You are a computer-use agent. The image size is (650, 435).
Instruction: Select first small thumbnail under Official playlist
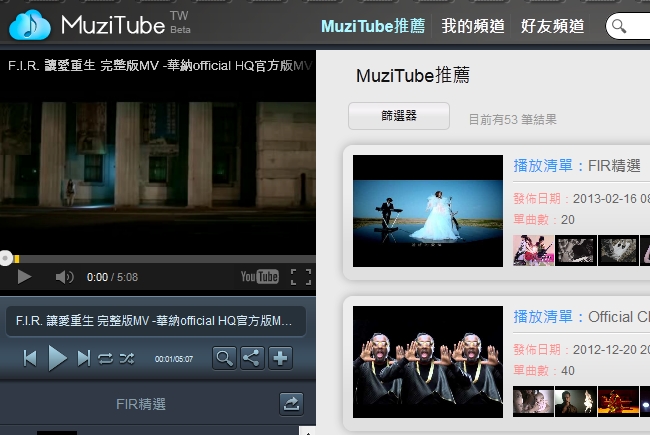(x=533, y=401)
